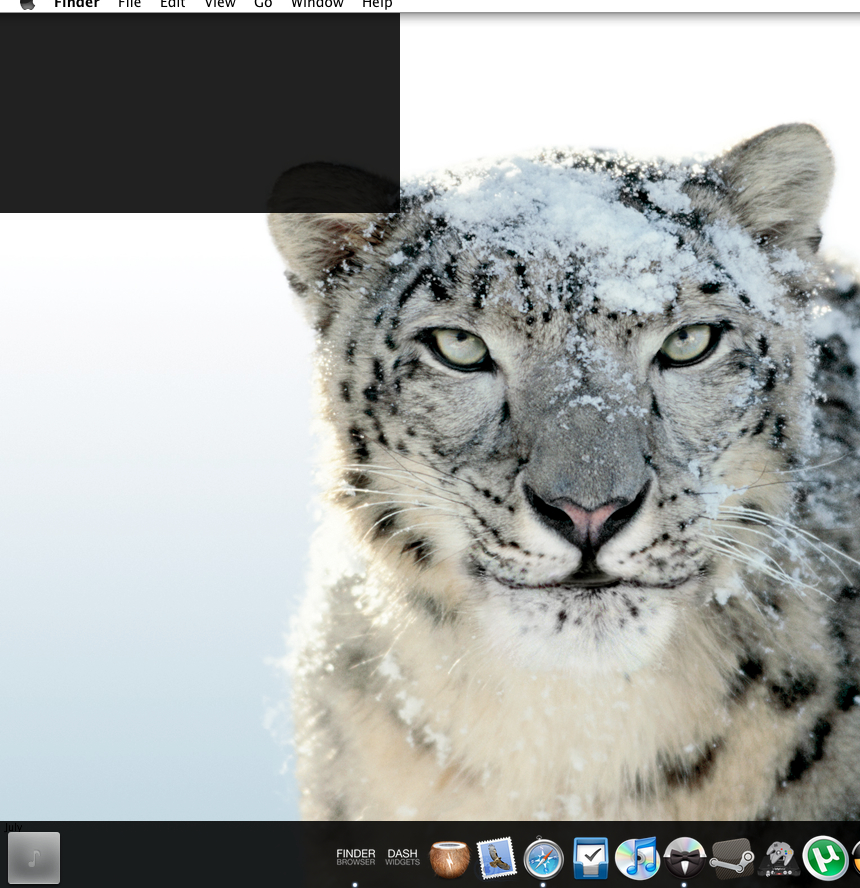Viewport: 860px width, 888px height.
Task: Open the Apple menu
Action: tap(27, 4)
